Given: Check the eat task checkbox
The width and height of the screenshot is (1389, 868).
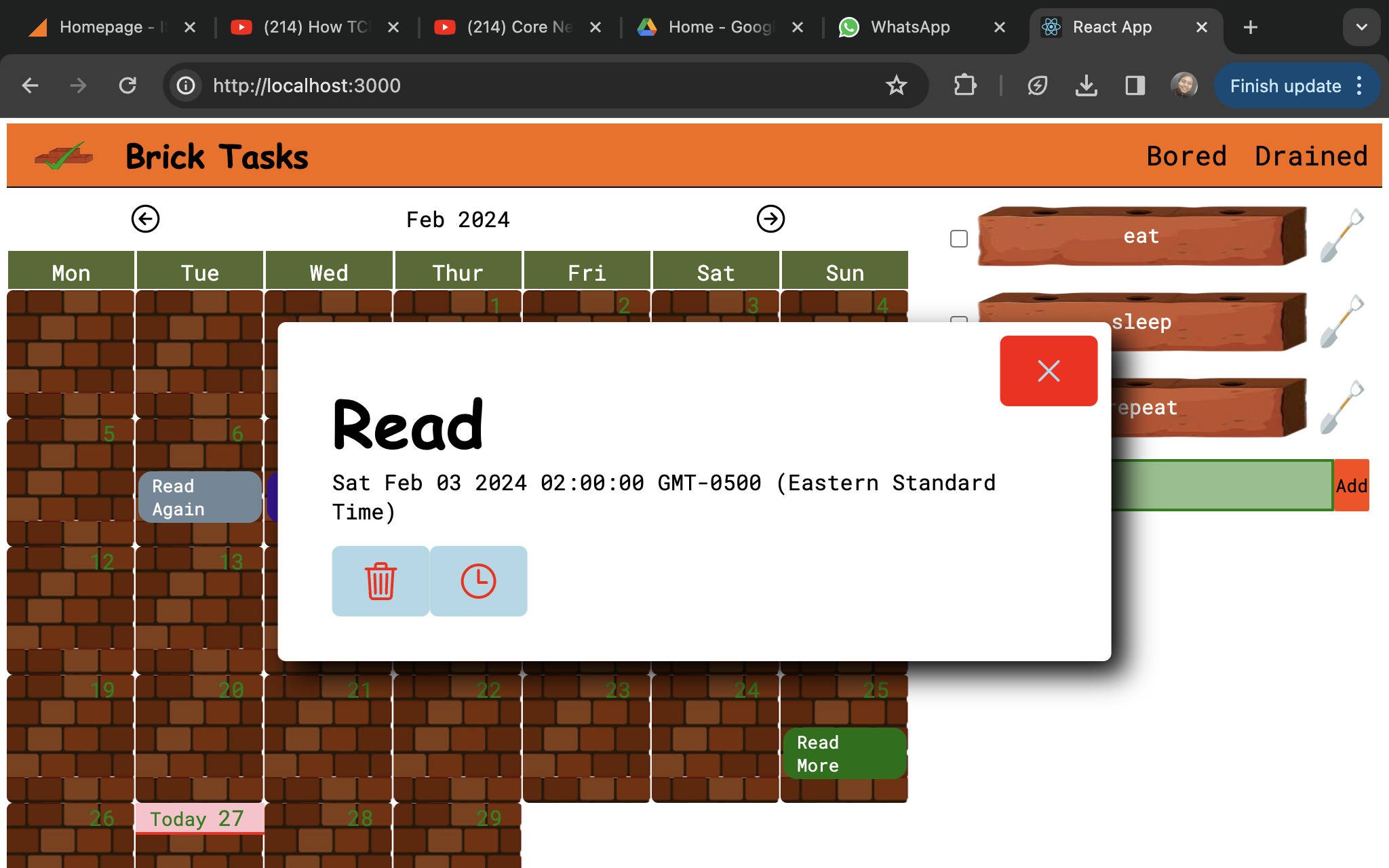Looking at the screenshot, I should pos(958,239).
